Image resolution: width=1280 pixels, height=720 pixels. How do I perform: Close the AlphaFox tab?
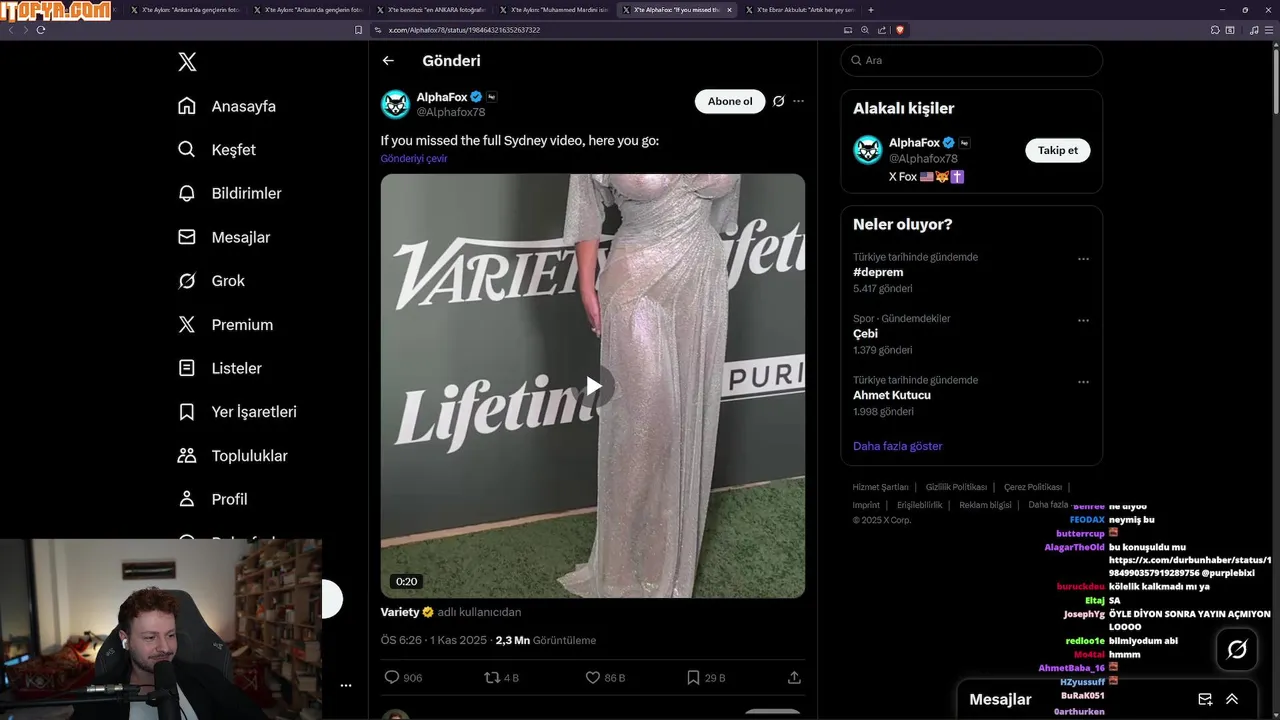[729, 10]
